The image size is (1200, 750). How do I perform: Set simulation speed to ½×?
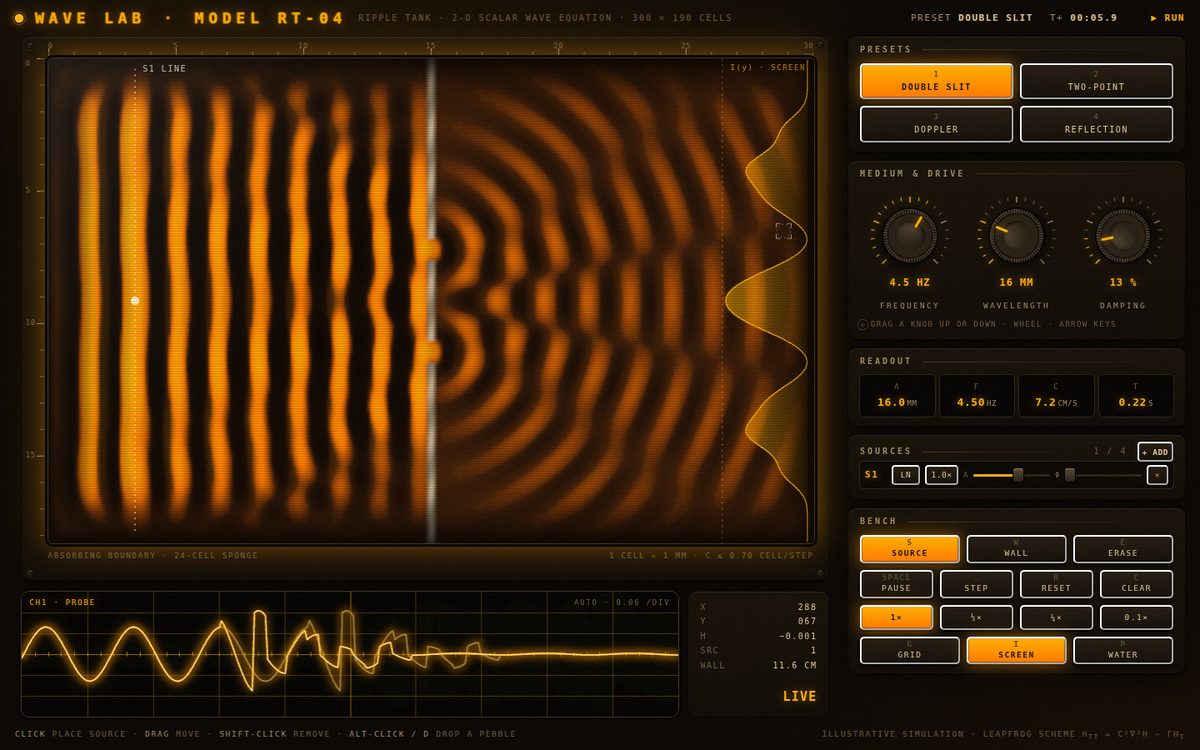tap(976, 618)
